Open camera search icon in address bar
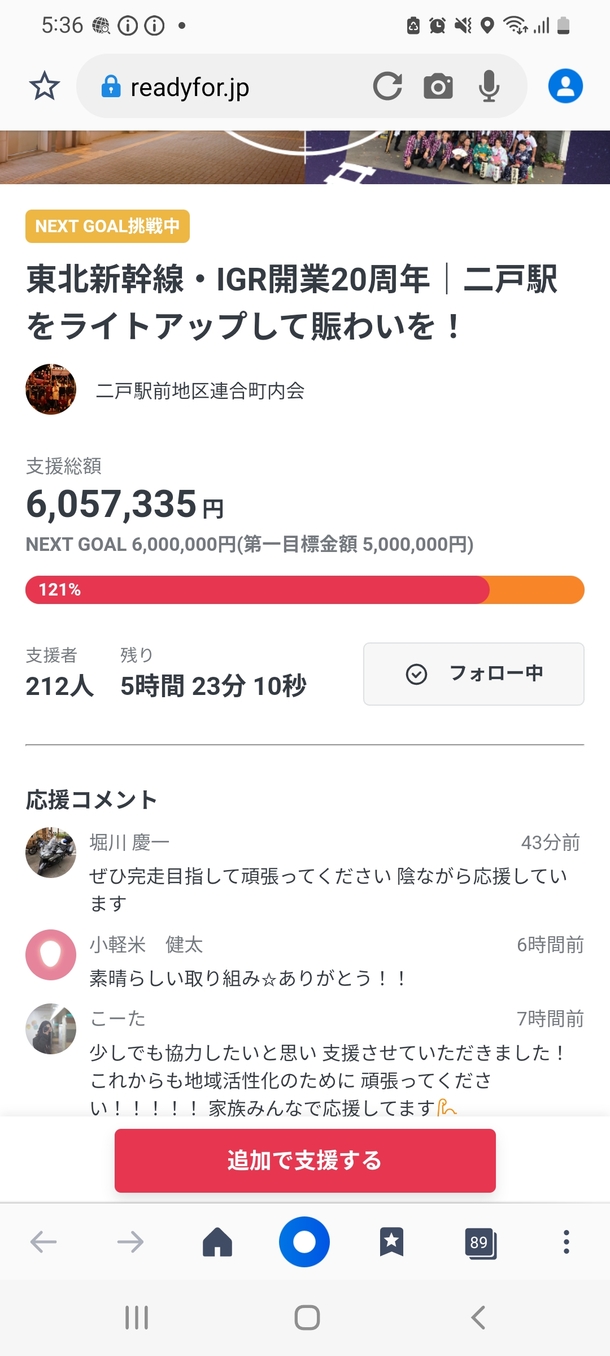 (x=438, y=87)
